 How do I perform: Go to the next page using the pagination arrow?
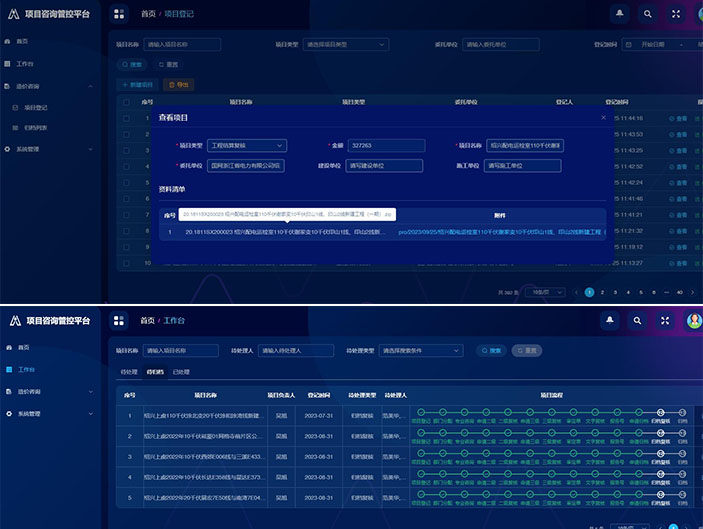[693, 292]
